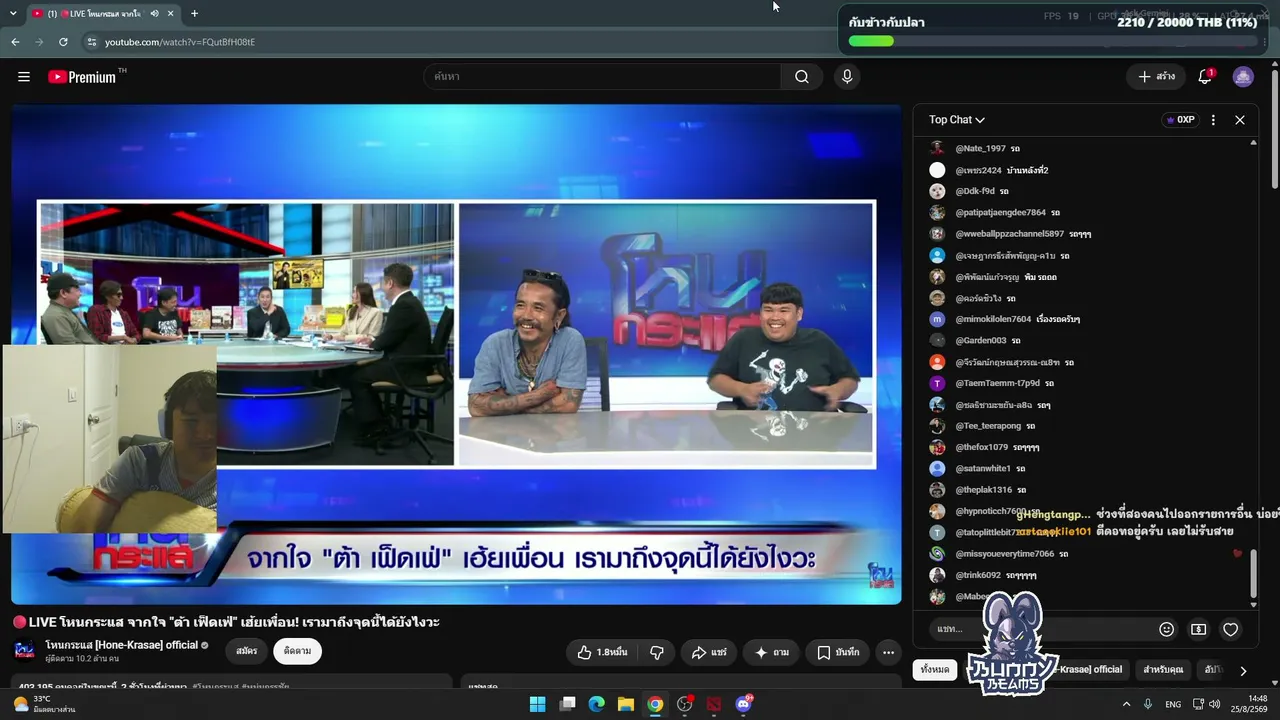Select the ทั้งหมด filter chip
Screen dimensions: 1280x720
[x=935, y=670]
